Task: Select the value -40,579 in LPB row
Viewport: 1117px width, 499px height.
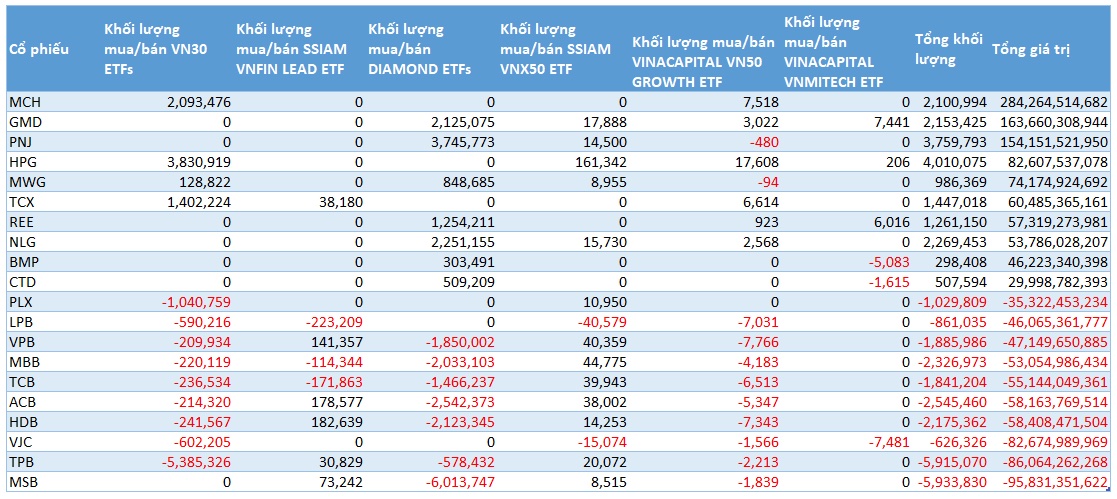Action: pyautogui.click(x=603, y=321)
